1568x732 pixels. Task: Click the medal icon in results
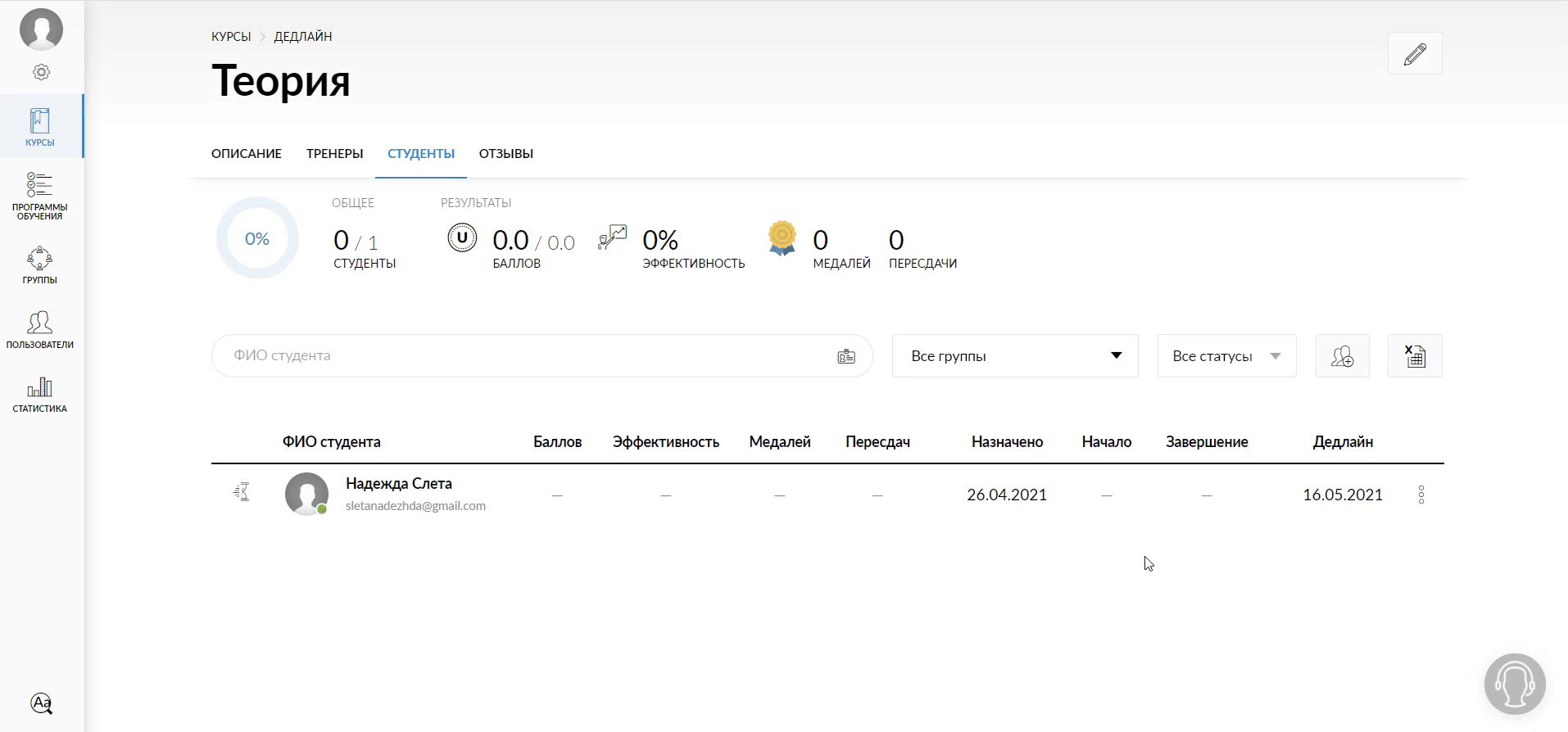coord(782,238)
